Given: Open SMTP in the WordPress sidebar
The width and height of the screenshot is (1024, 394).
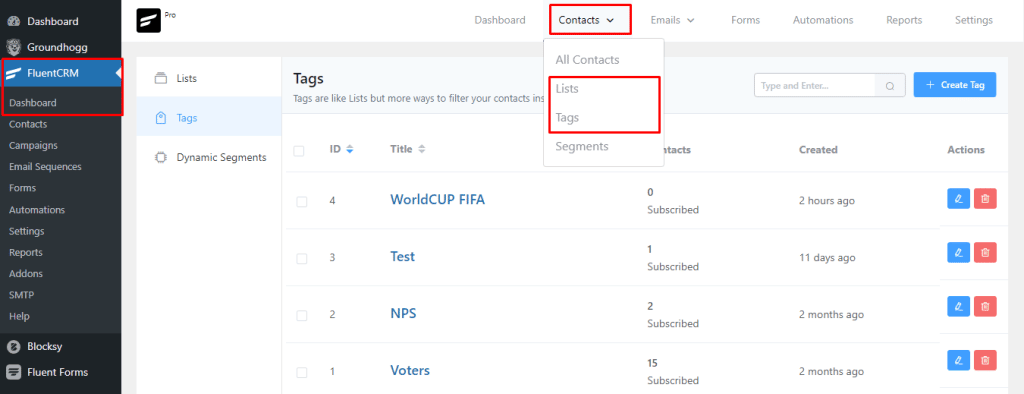Looking at the screenshot, I should (x=22, y=295).
